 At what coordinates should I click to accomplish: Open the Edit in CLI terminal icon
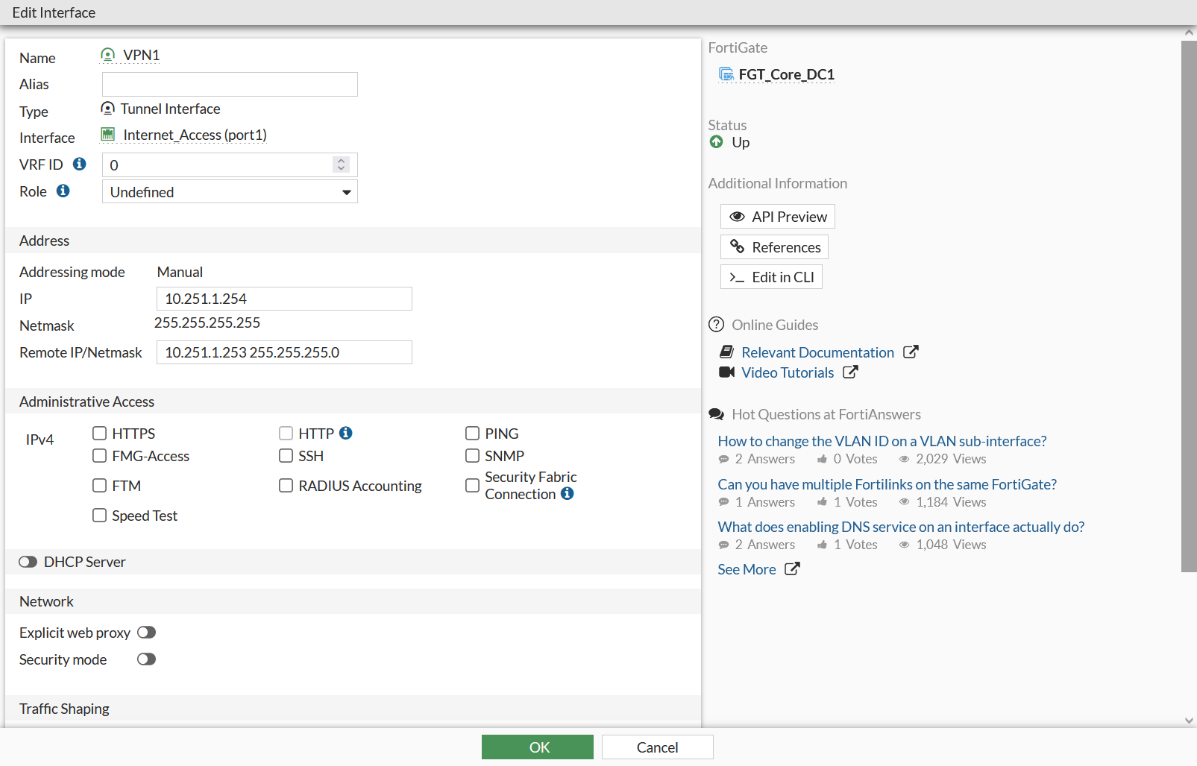coord(738,277)
